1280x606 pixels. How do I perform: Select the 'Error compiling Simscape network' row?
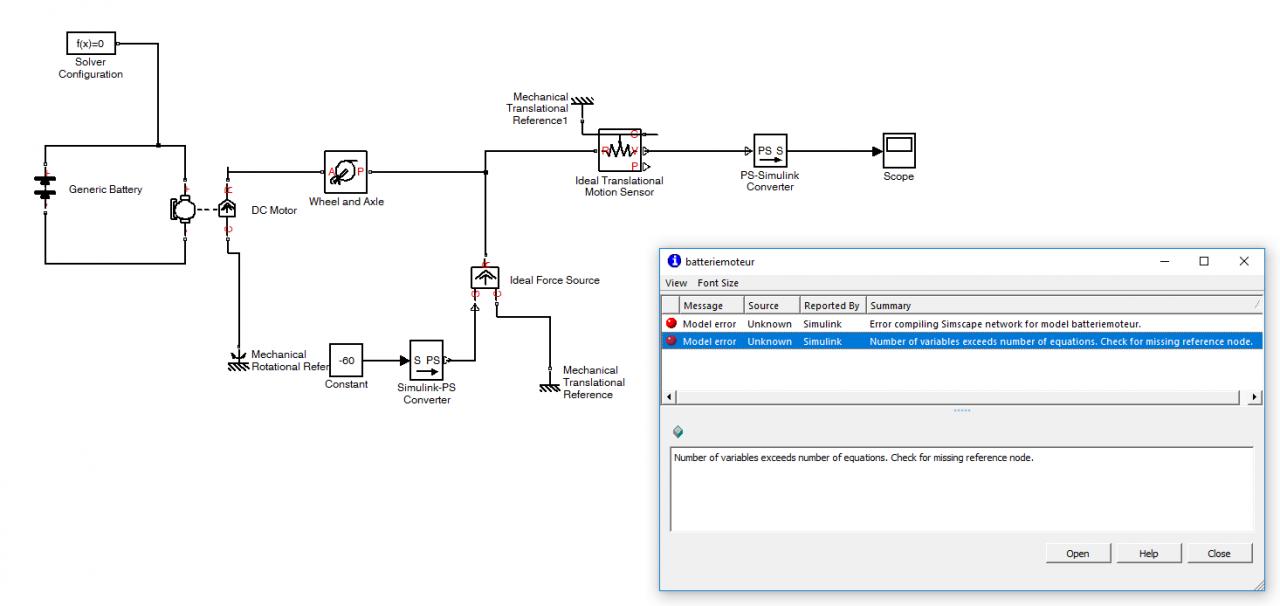point(963,324)
